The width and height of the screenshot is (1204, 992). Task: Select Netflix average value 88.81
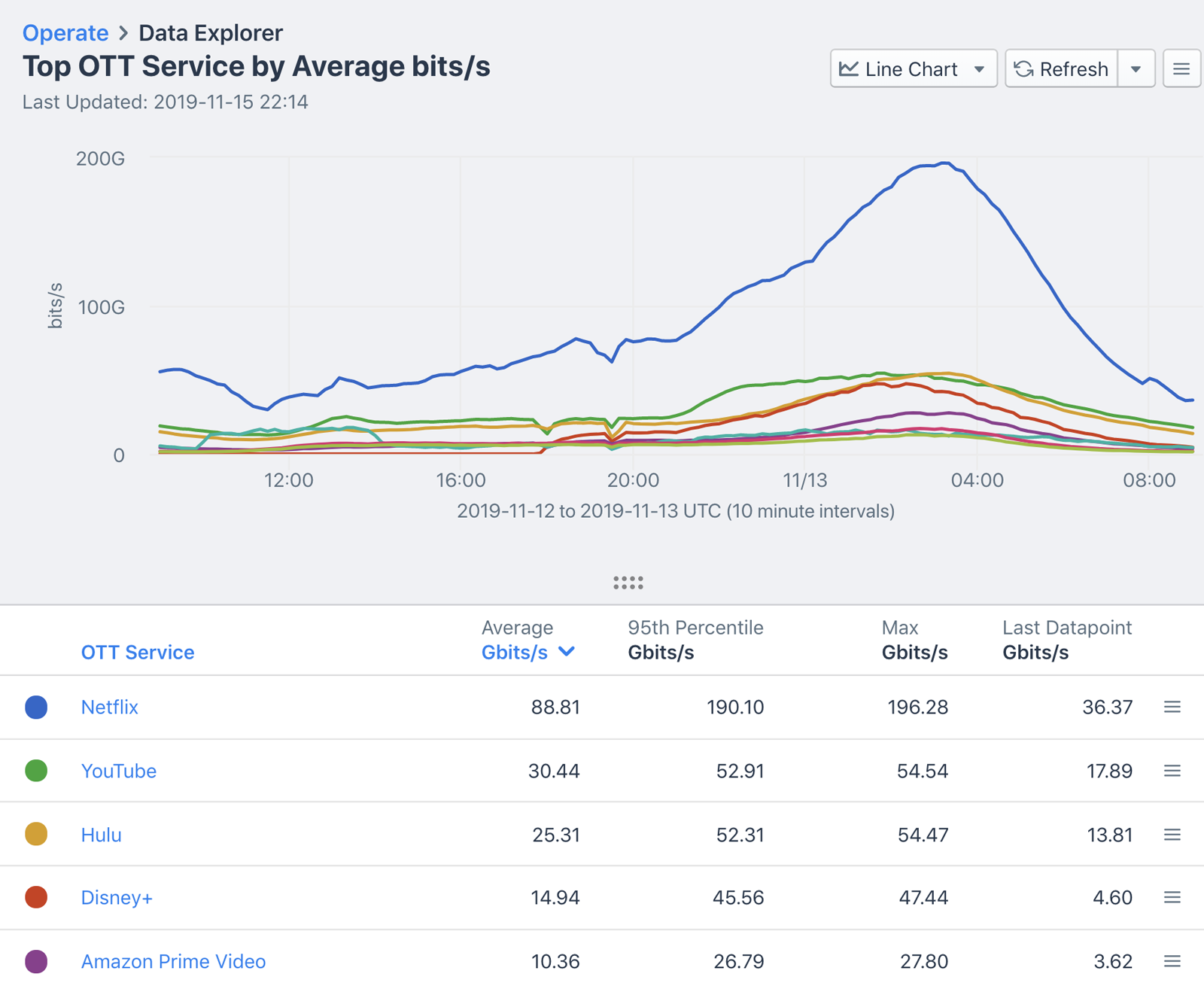[x=555, y=707]
